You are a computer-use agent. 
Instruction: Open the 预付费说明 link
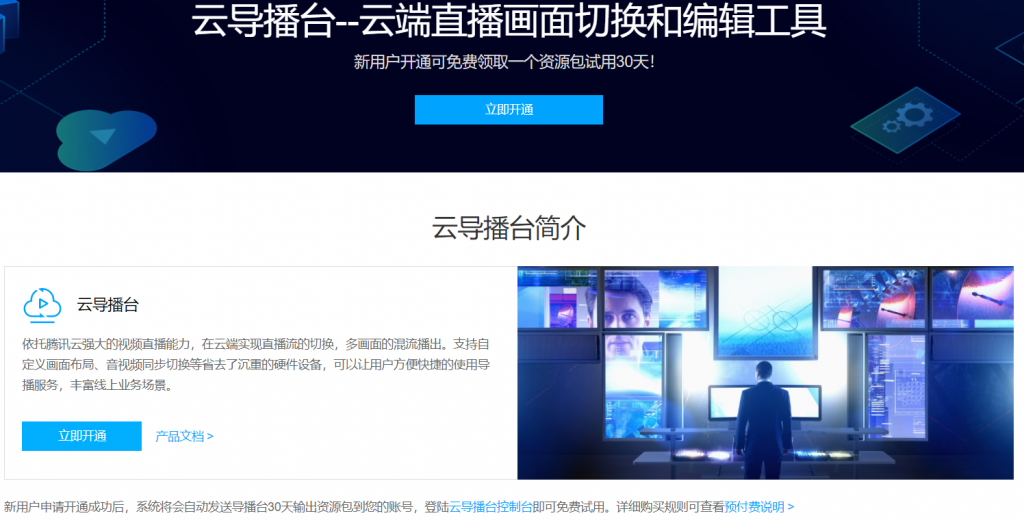pyautogui.click(x=759, y=507)
